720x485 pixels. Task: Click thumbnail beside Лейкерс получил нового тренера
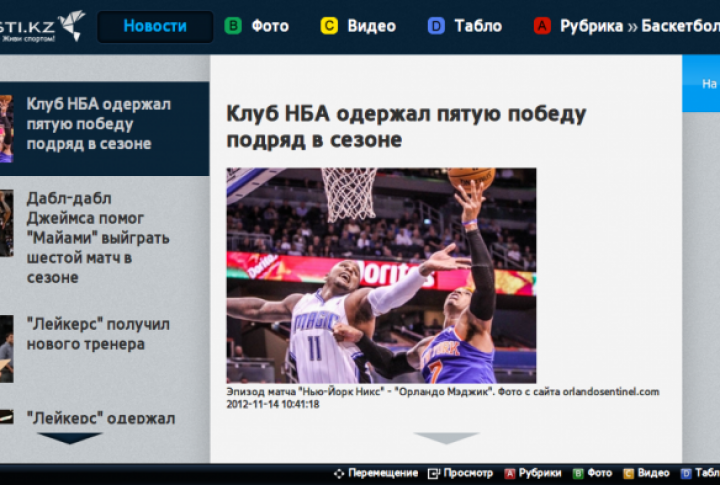pos(6,349)
